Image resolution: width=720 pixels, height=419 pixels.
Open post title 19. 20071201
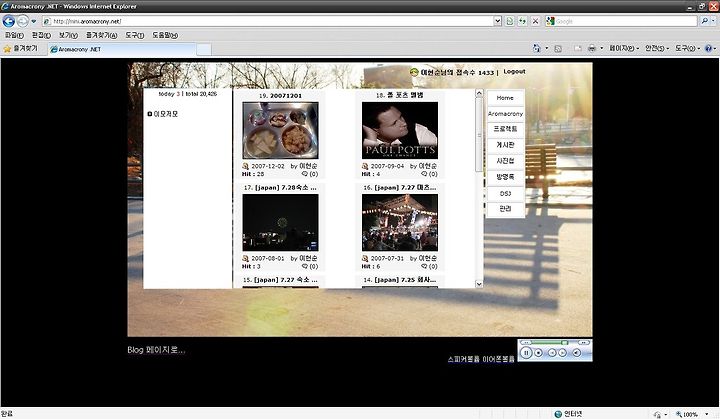(x=280, y=96)
